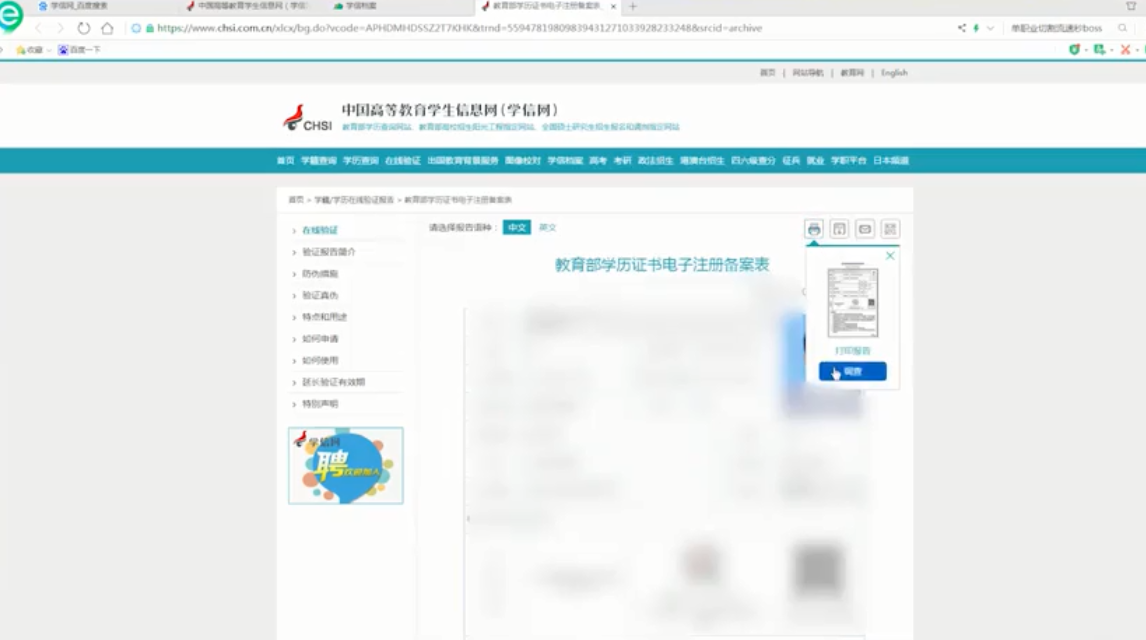Open 港澳台招生 in navigation bar

702,161
